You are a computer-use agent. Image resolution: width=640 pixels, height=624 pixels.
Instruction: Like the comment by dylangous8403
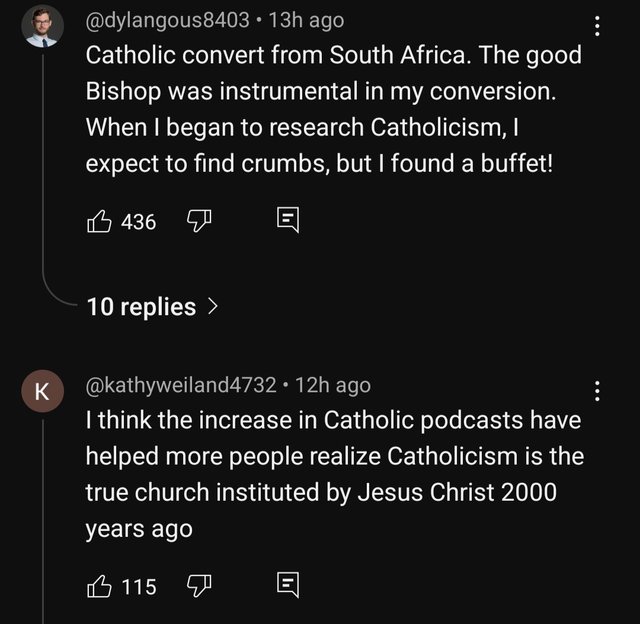[99, 221]
